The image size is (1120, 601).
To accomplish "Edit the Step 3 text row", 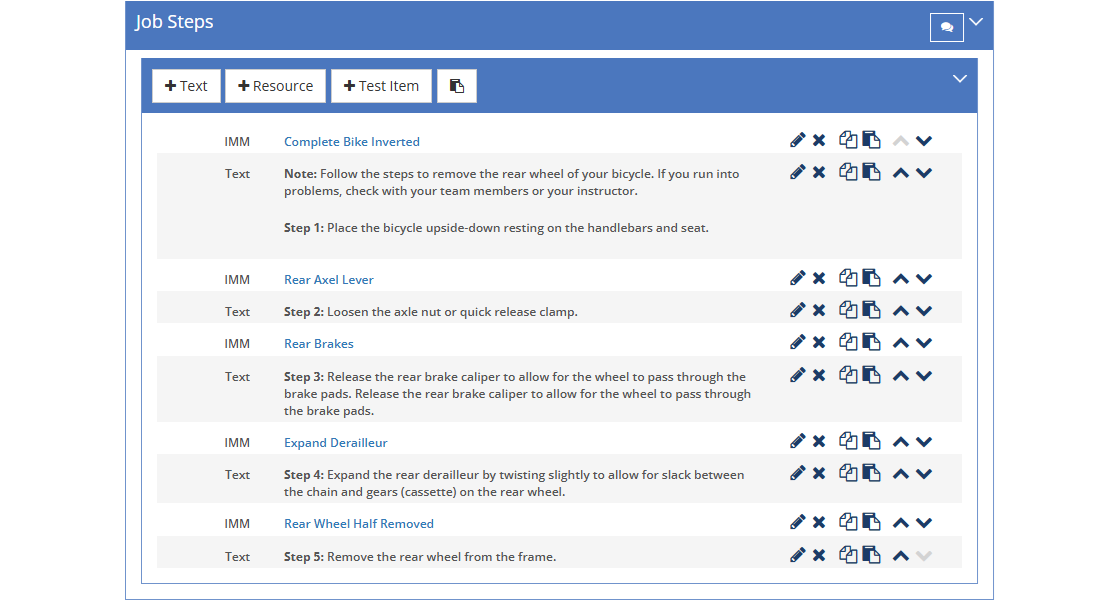I will click(797, 375).
